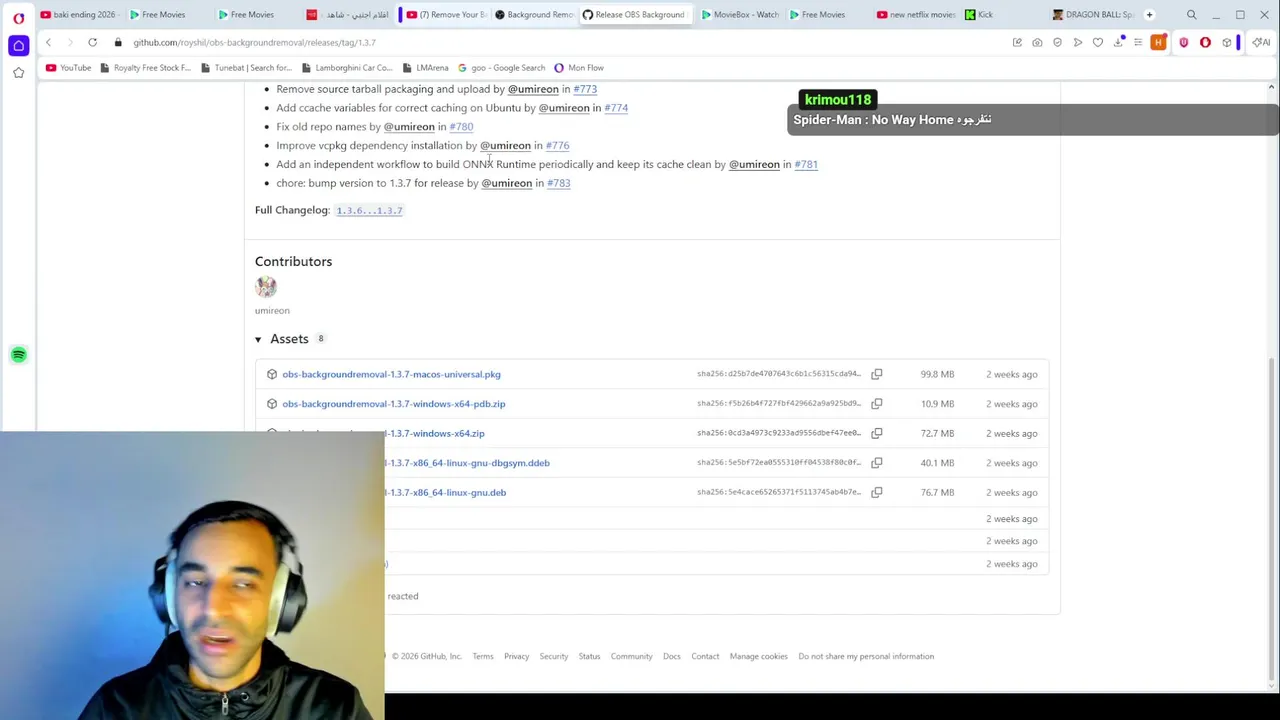Open the privacy shield icon
The width and height of the screenshot is (1280, 720).
tap(1057, 42)
